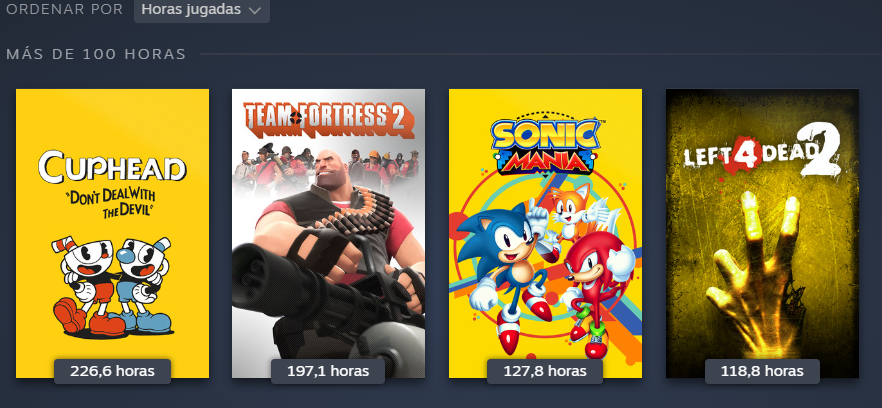Click the Sonic Mania logo emblem
The width and height of the screenshot is (882, 408).
click(545, 144)
